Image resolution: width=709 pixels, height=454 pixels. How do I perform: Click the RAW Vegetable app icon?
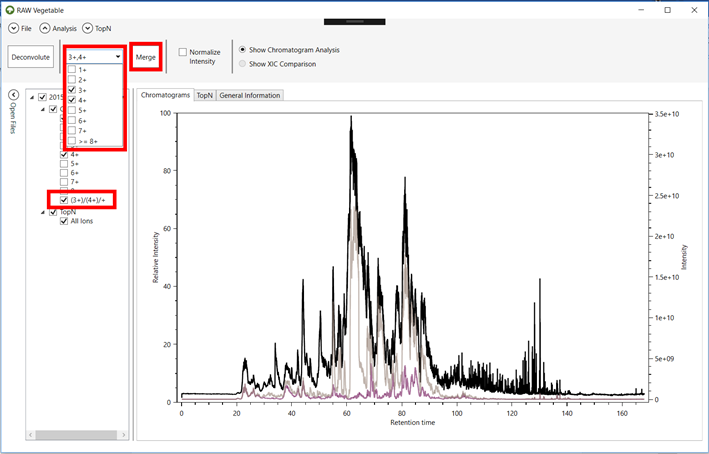9,10
